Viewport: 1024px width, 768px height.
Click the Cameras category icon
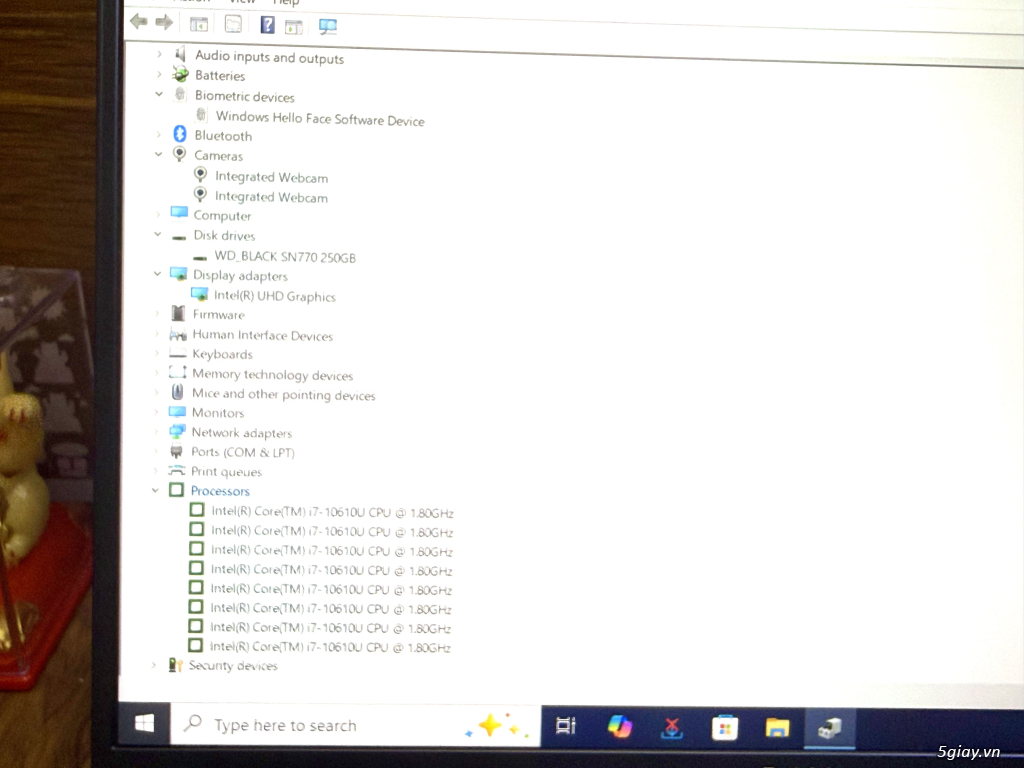[179, 154]
